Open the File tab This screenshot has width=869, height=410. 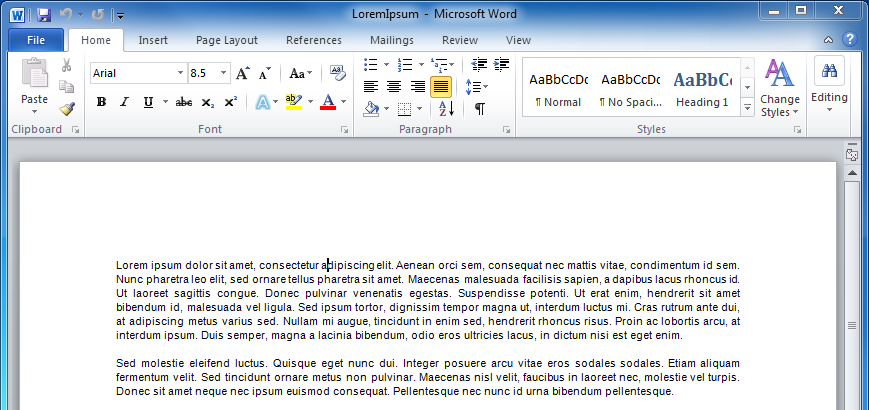(36, 40)
